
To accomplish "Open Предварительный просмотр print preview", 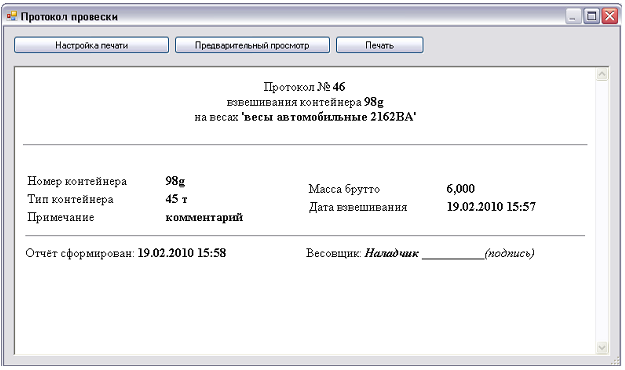I will point(252,45).
